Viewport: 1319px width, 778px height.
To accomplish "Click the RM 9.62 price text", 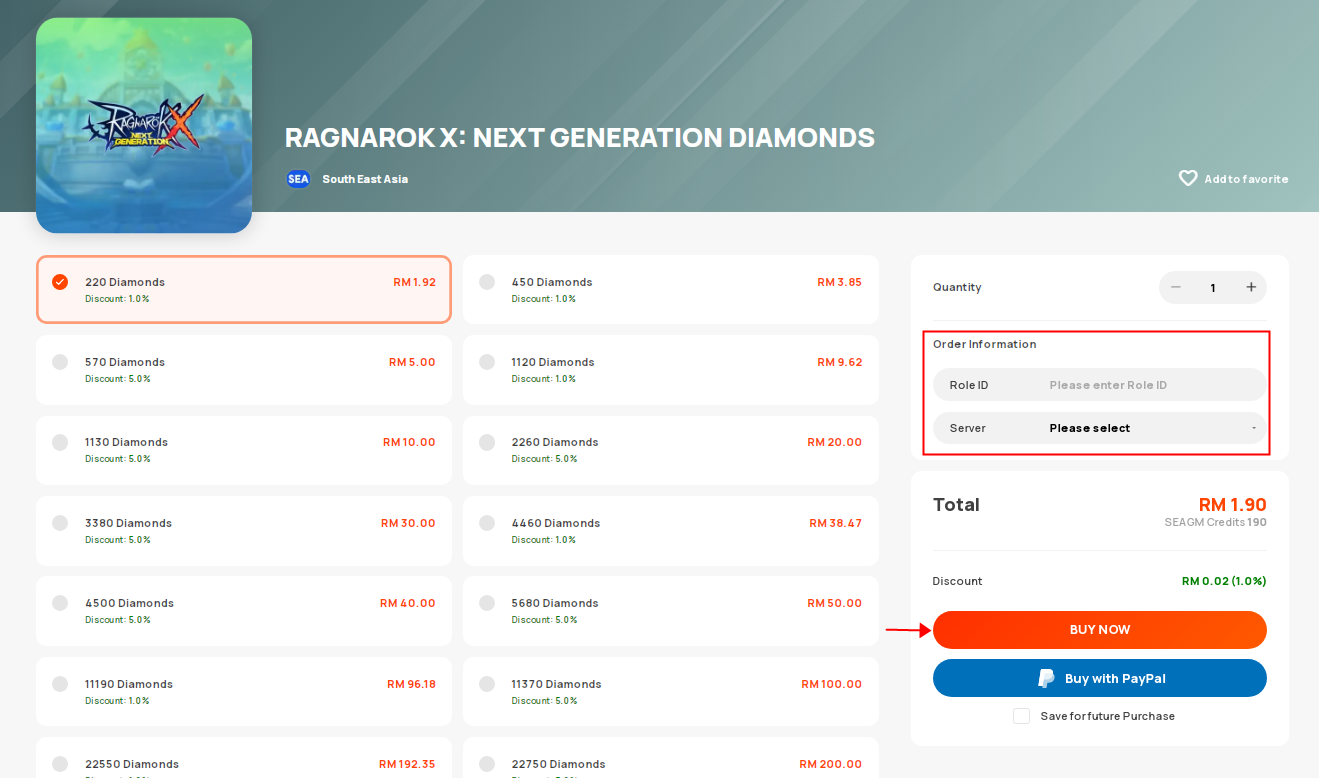I will coord(839,362).
